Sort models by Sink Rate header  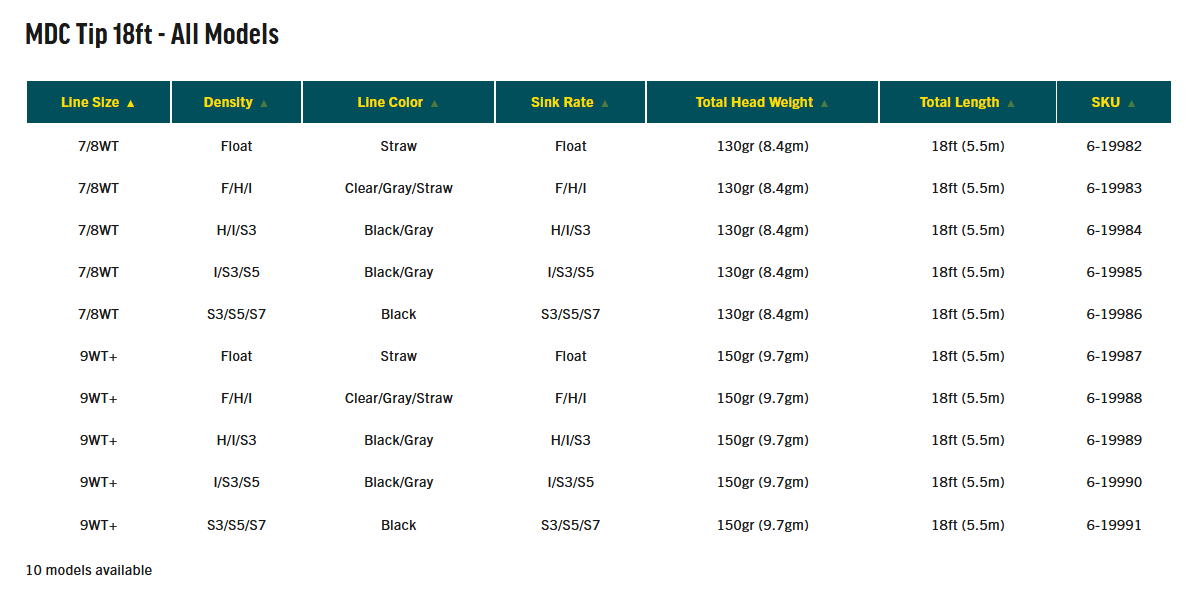(x=562, y=102)
